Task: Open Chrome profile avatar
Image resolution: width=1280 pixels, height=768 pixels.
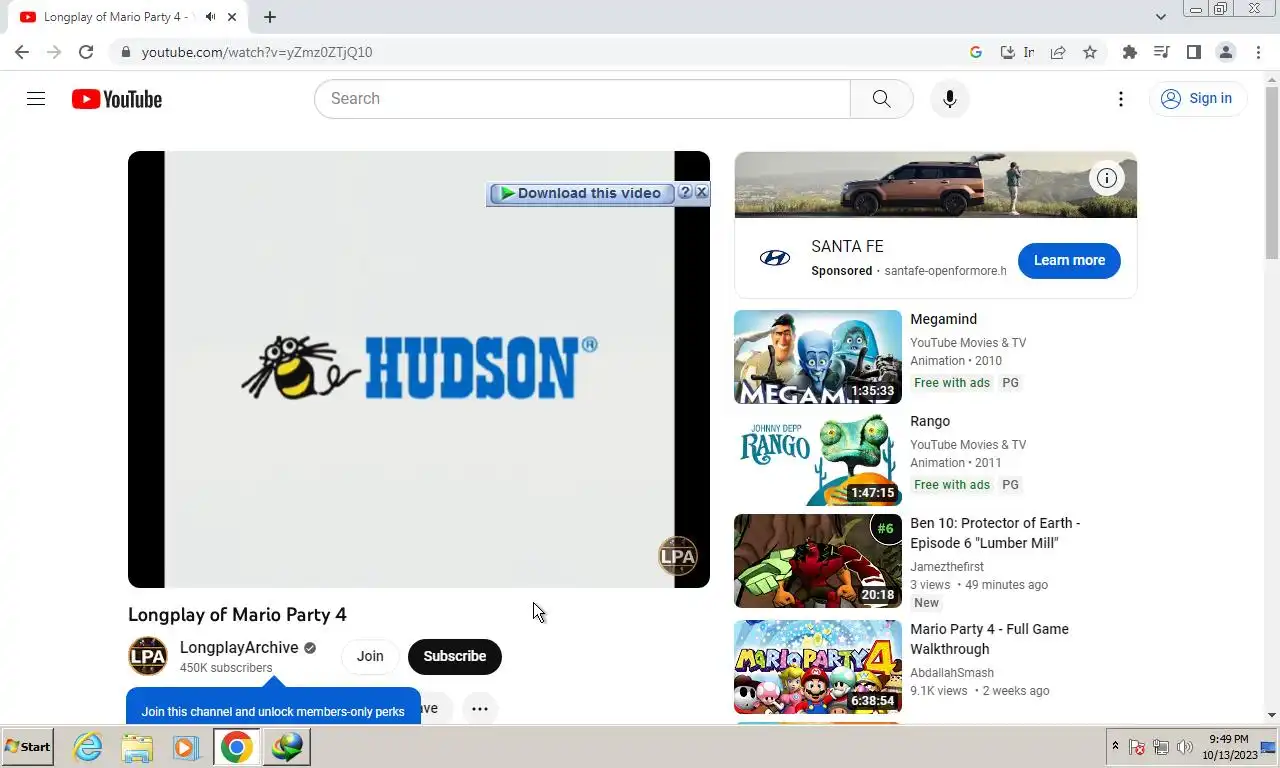Action: pos(1225,52)
